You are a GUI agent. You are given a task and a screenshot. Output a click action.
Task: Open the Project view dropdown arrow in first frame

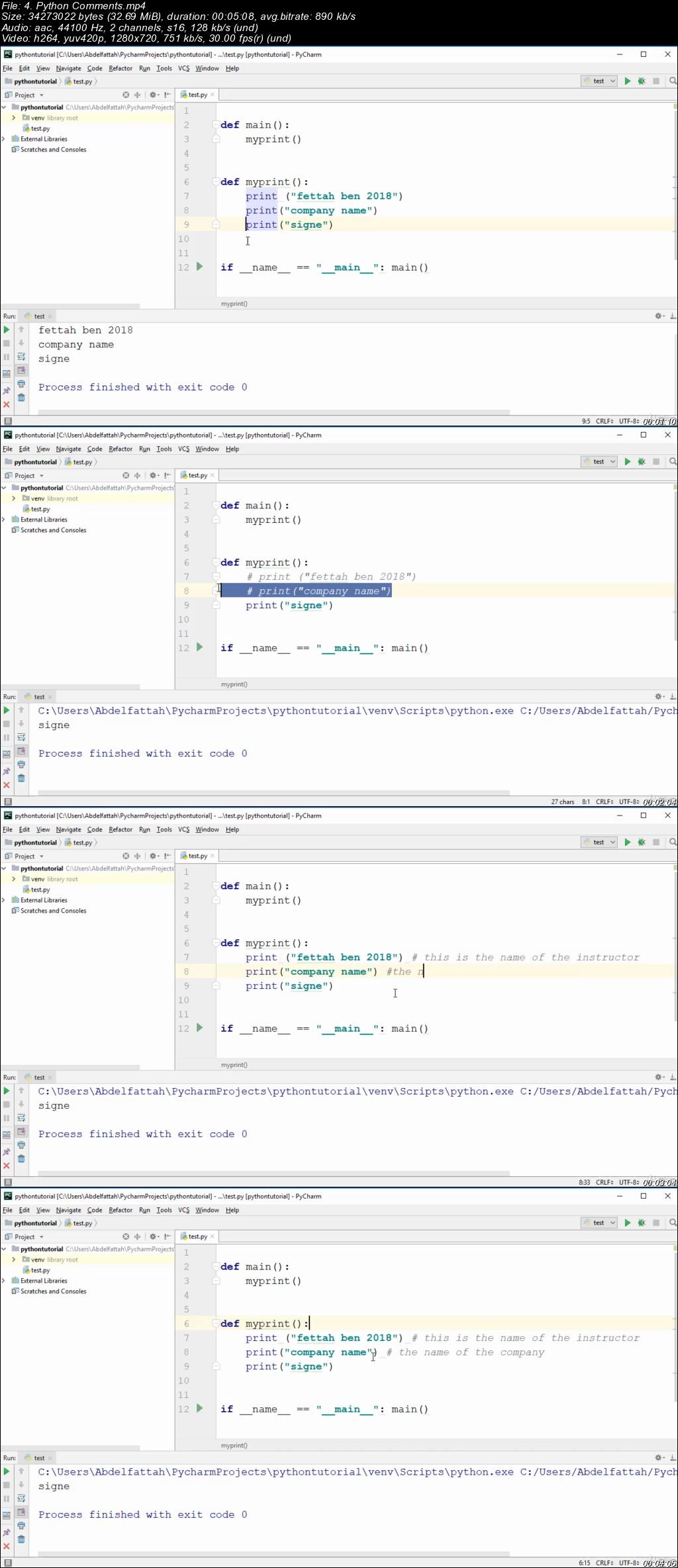coord(41,95)
